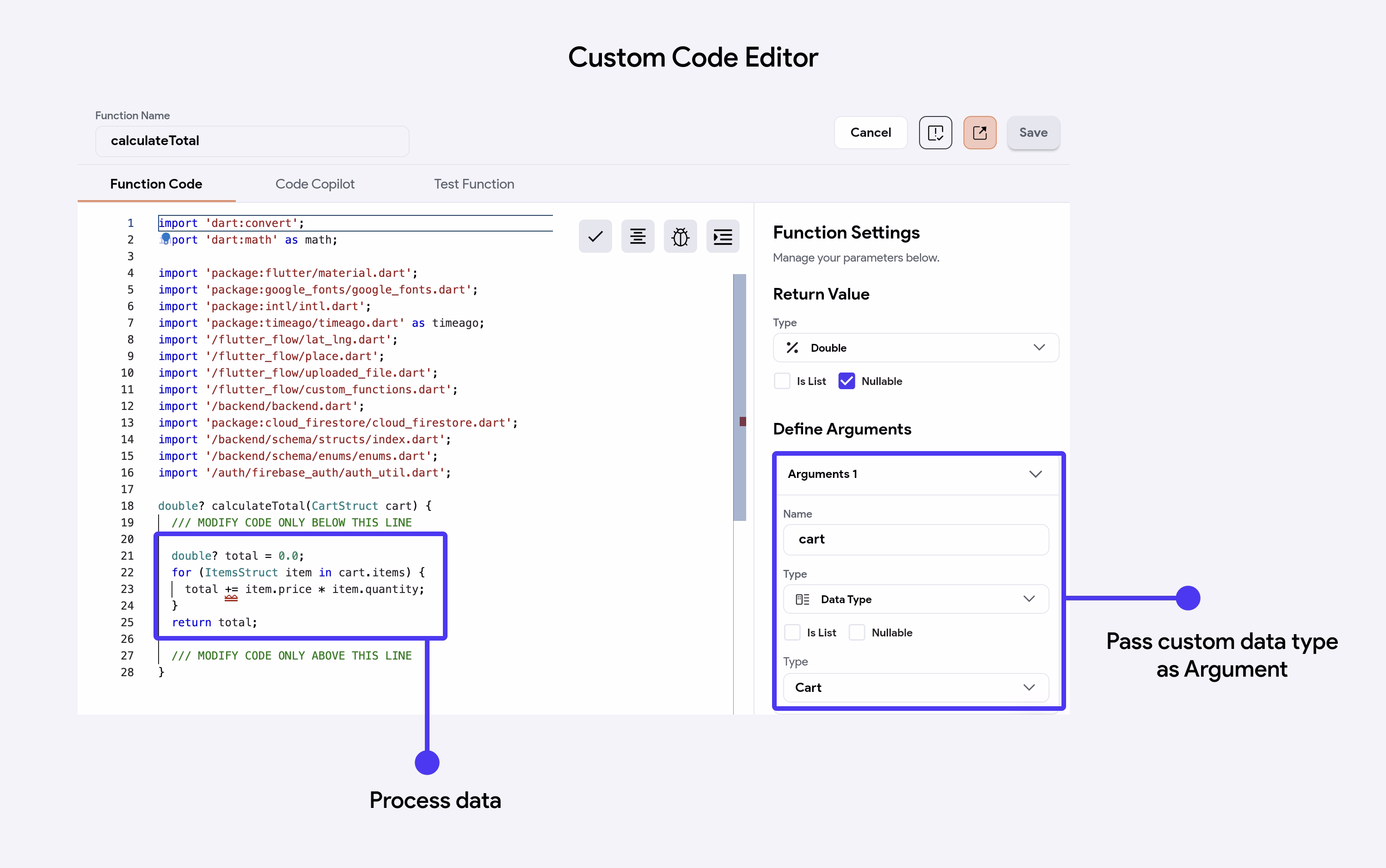
Task: Click import 'package:intl/intl.dart' line
Action: click(x=265, y=306)
